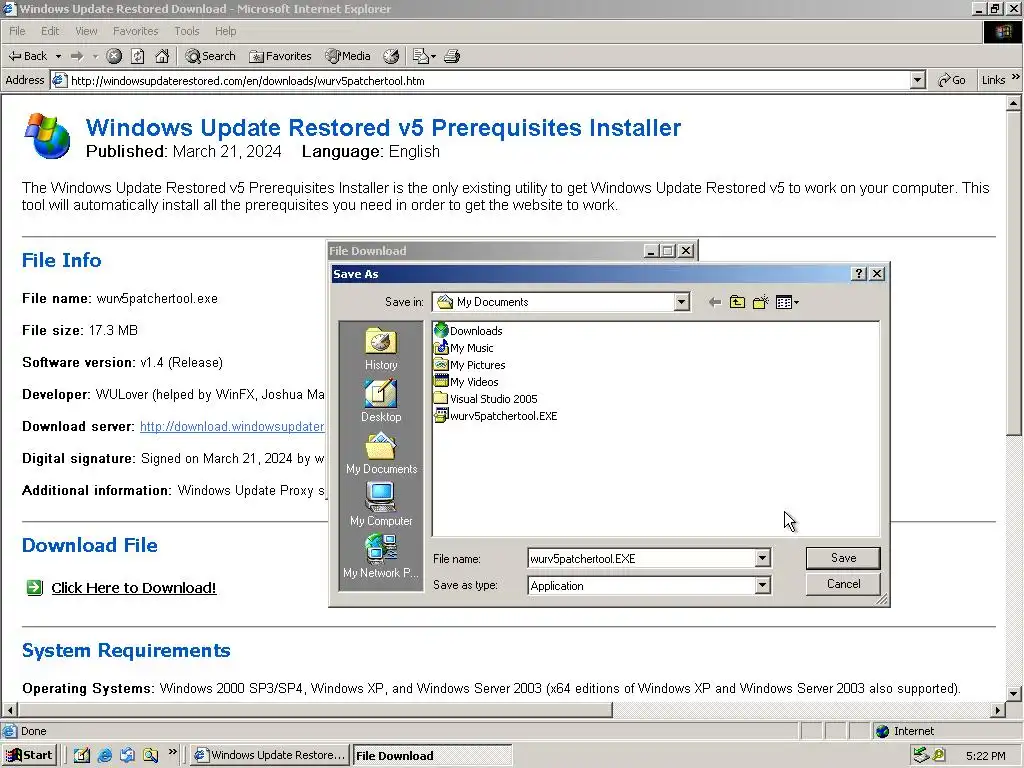Click the page title heading text
The width and height of the screenshot is (1024, 768).
pos(383,127)
